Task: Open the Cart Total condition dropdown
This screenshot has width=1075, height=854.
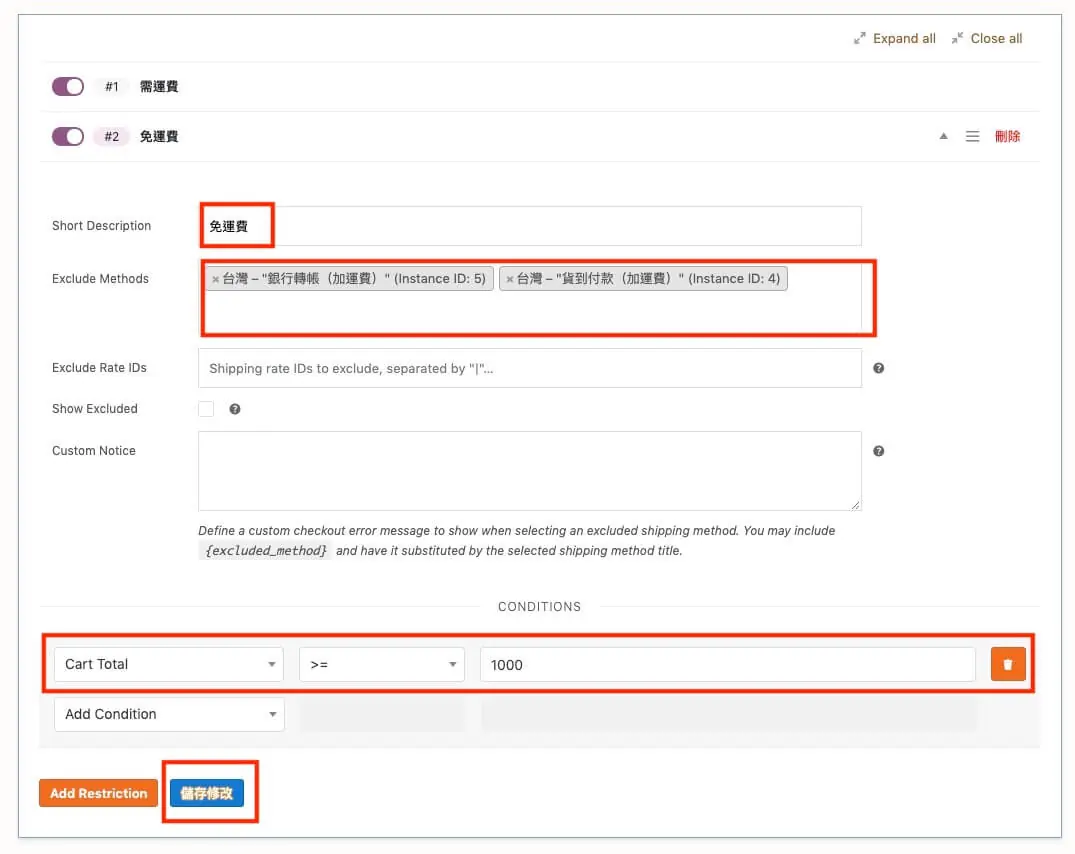Action: 169,664
